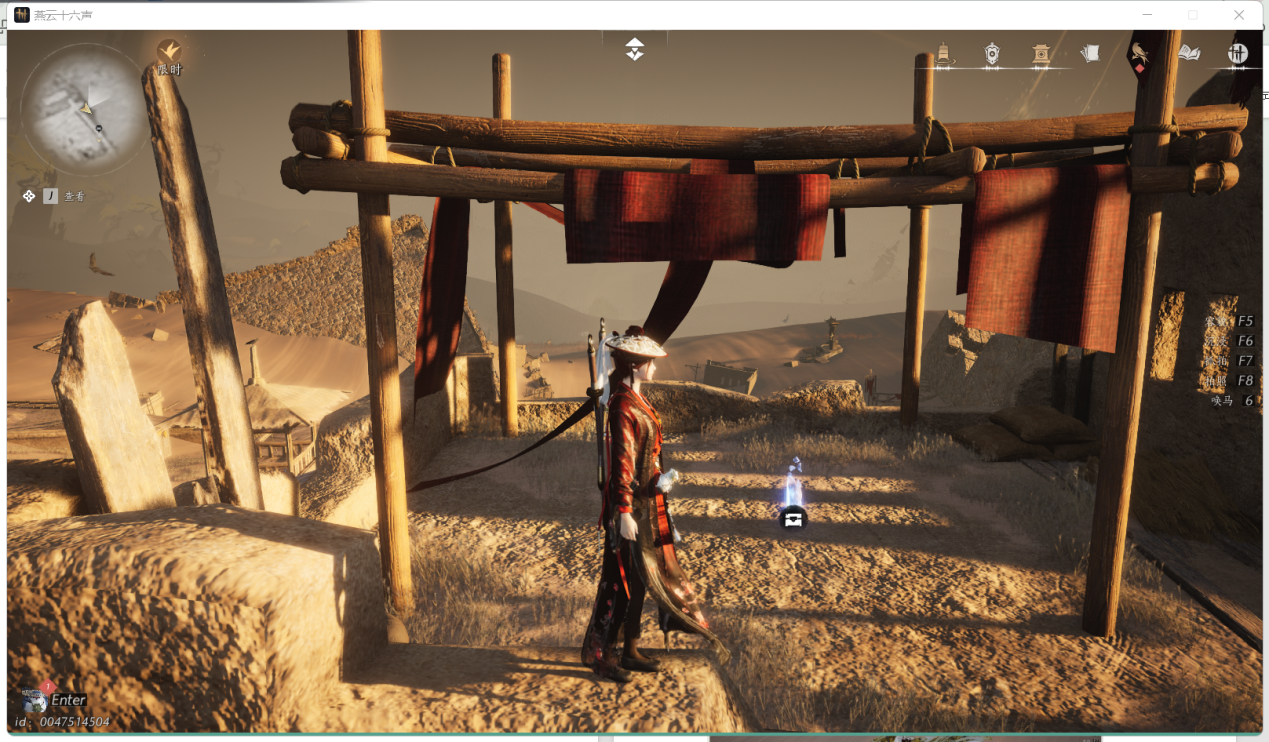This screenshot has width=1269, height=742.
Task: Select the F7 shortcut option
Action: (1231, 361)
